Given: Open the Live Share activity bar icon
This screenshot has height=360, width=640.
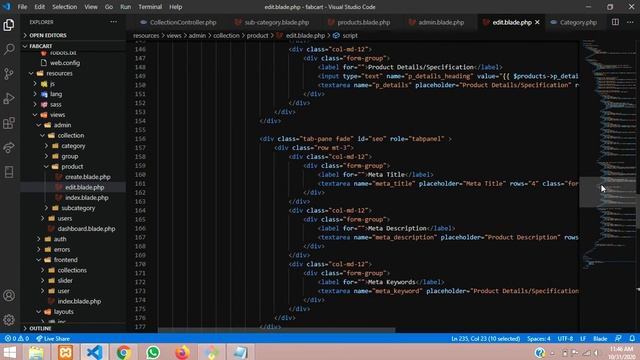Looking at the screenshot, I should click(x=9, y=147).
